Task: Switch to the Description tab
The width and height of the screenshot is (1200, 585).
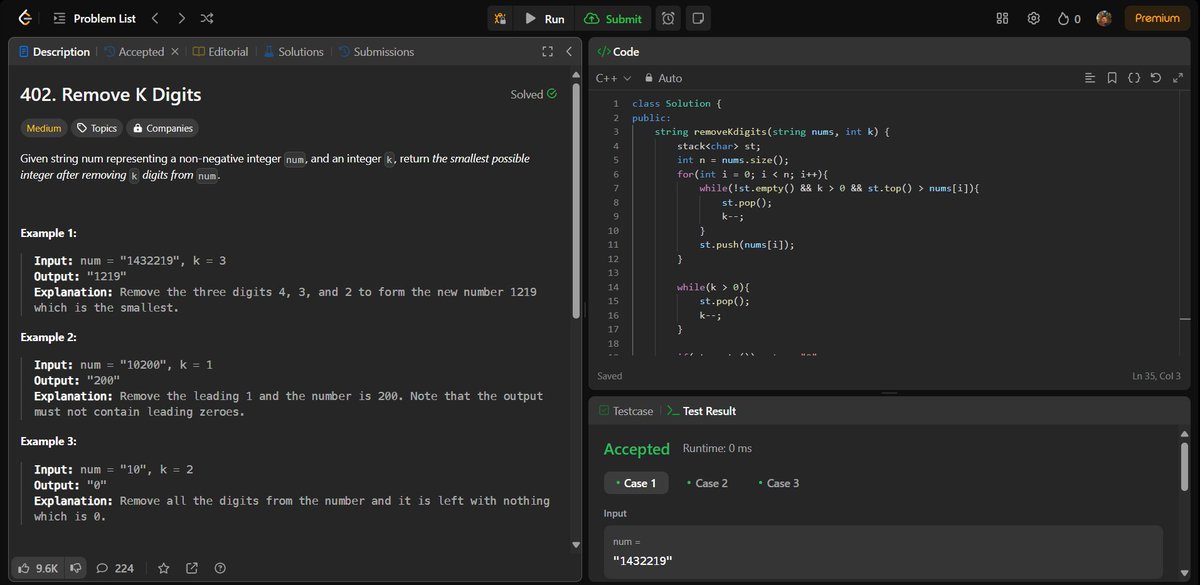Action: point(54,52)
